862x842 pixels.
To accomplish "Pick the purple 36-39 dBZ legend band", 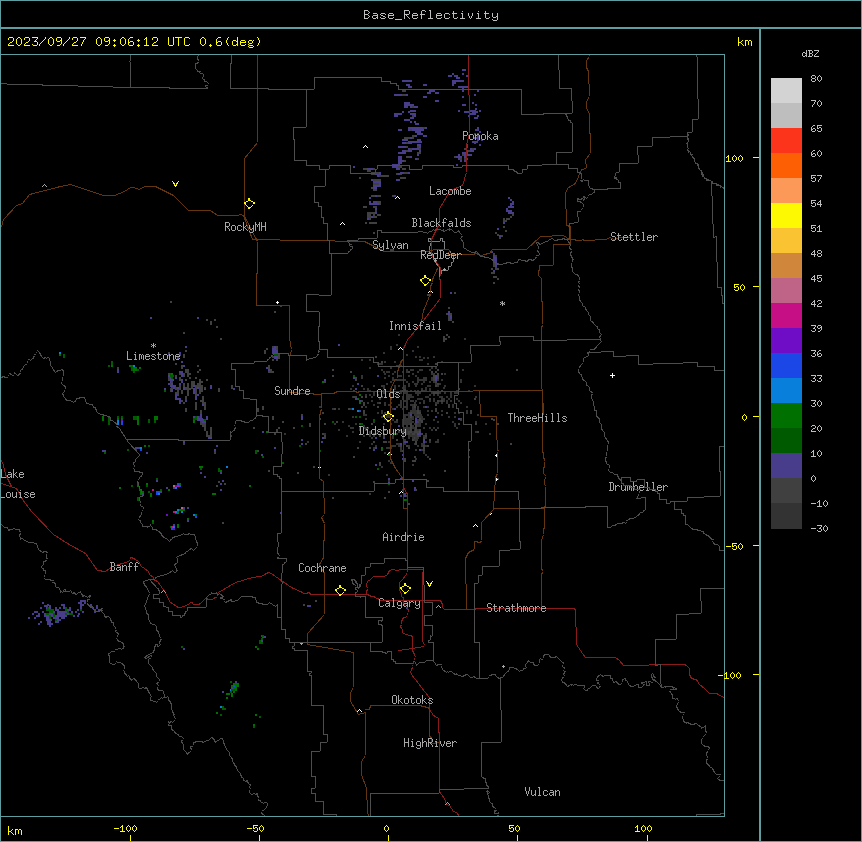I will [x=786, y=340].
